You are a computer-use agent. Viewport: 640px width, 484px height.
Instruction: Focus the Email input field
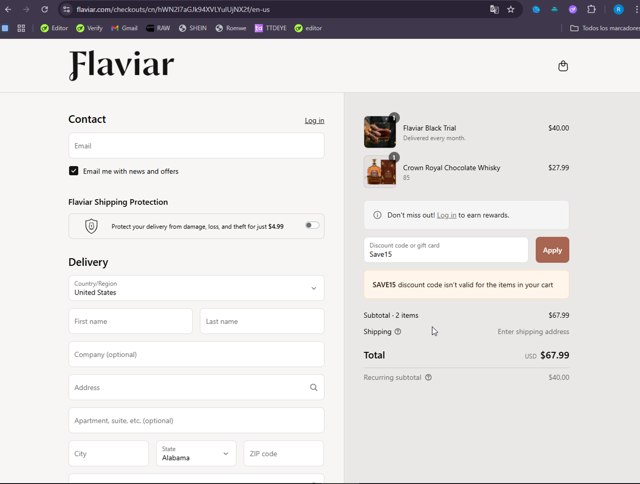coord(196,146)
